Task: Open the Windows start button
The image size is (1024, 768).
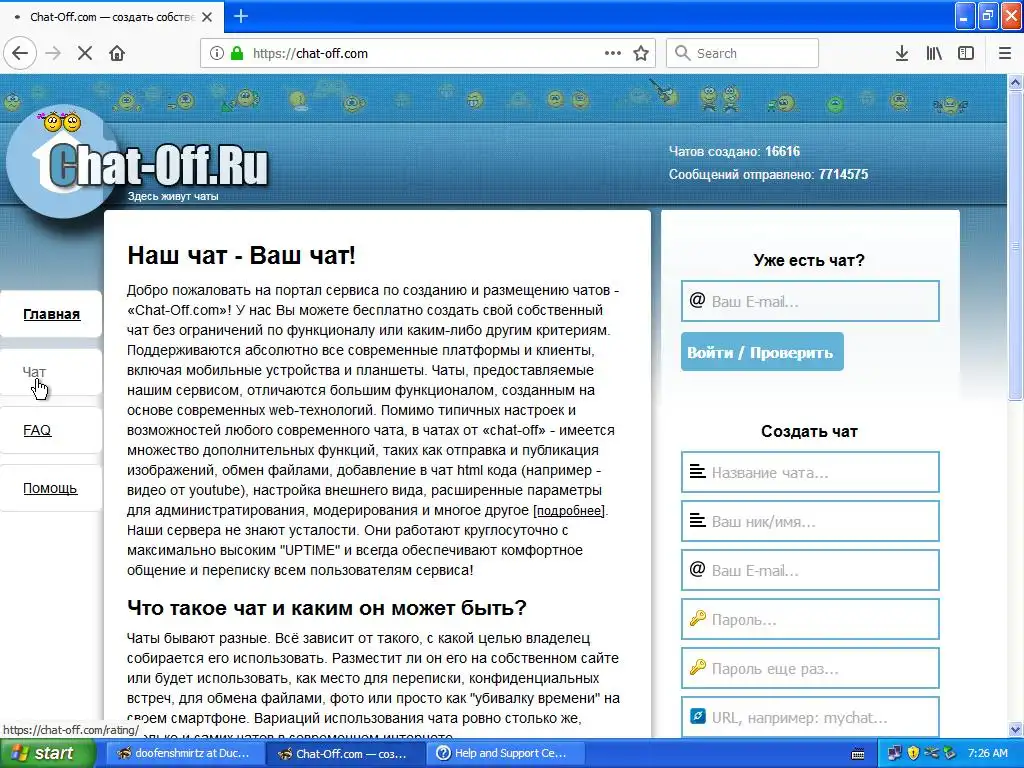Action: point(46,754)
